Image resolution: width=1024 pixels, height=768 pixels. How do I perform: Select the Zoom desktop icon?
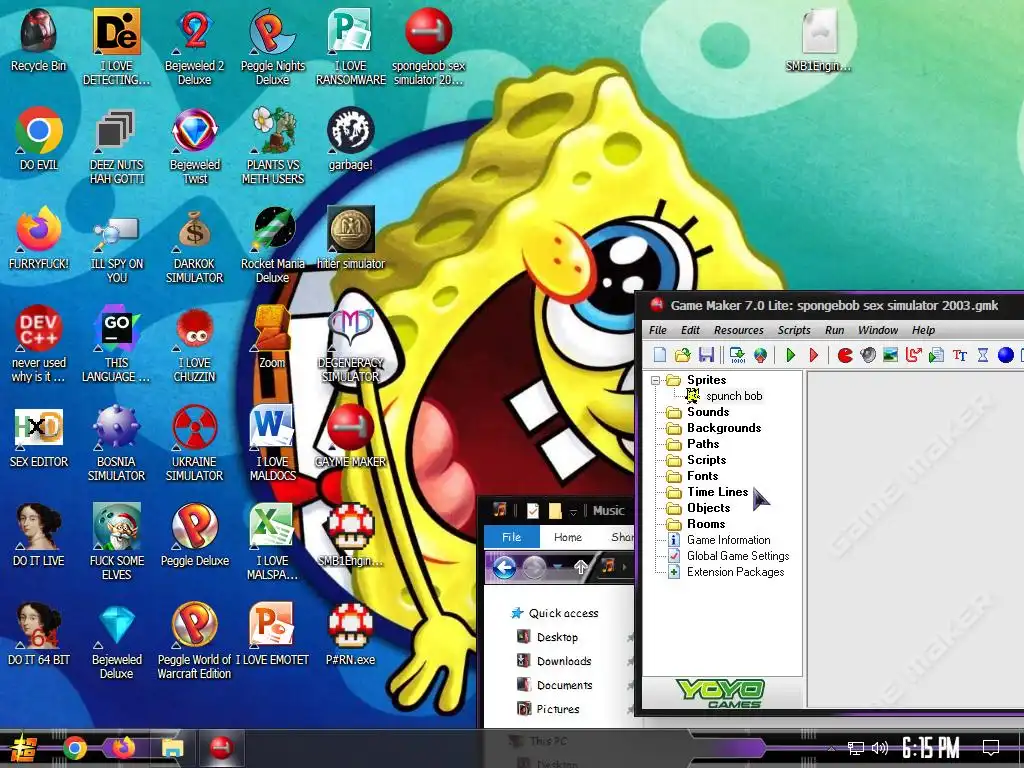273,338
